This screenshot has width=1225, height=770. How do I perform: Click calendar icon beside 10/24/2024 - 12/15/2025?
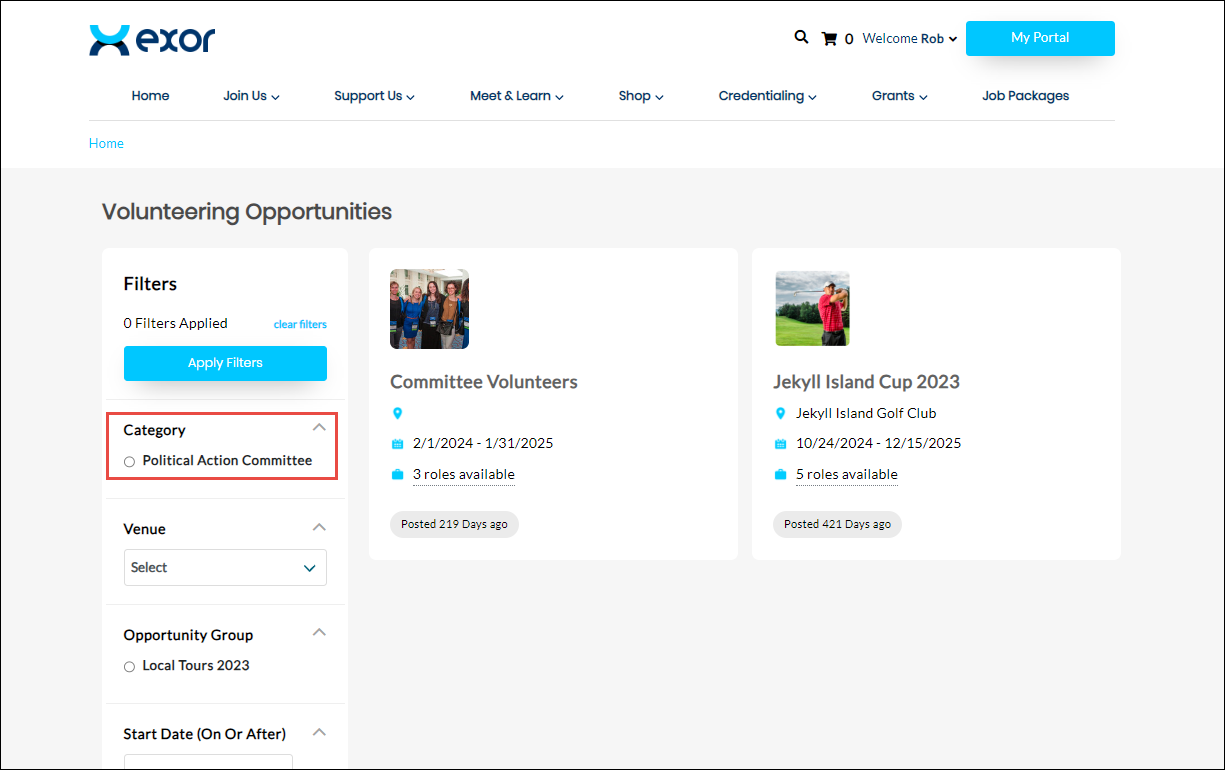(x=781, y=444)
